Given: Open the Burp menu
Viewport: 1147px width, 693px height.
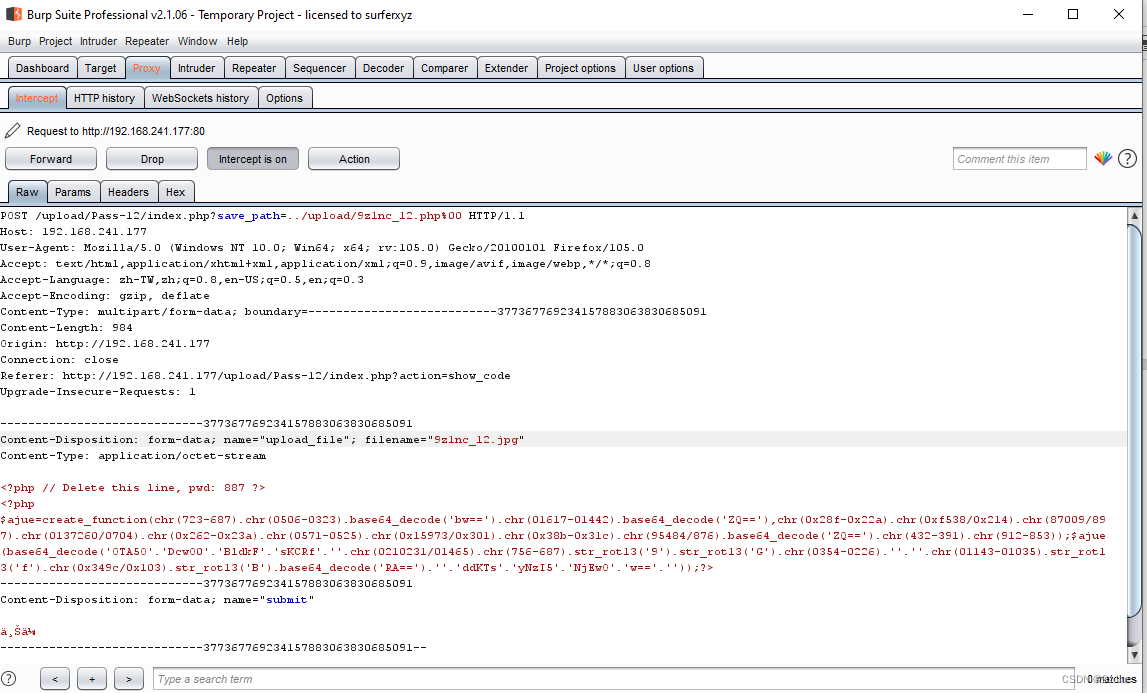Looking at the screenshot, I should click(x=20, y=41).
